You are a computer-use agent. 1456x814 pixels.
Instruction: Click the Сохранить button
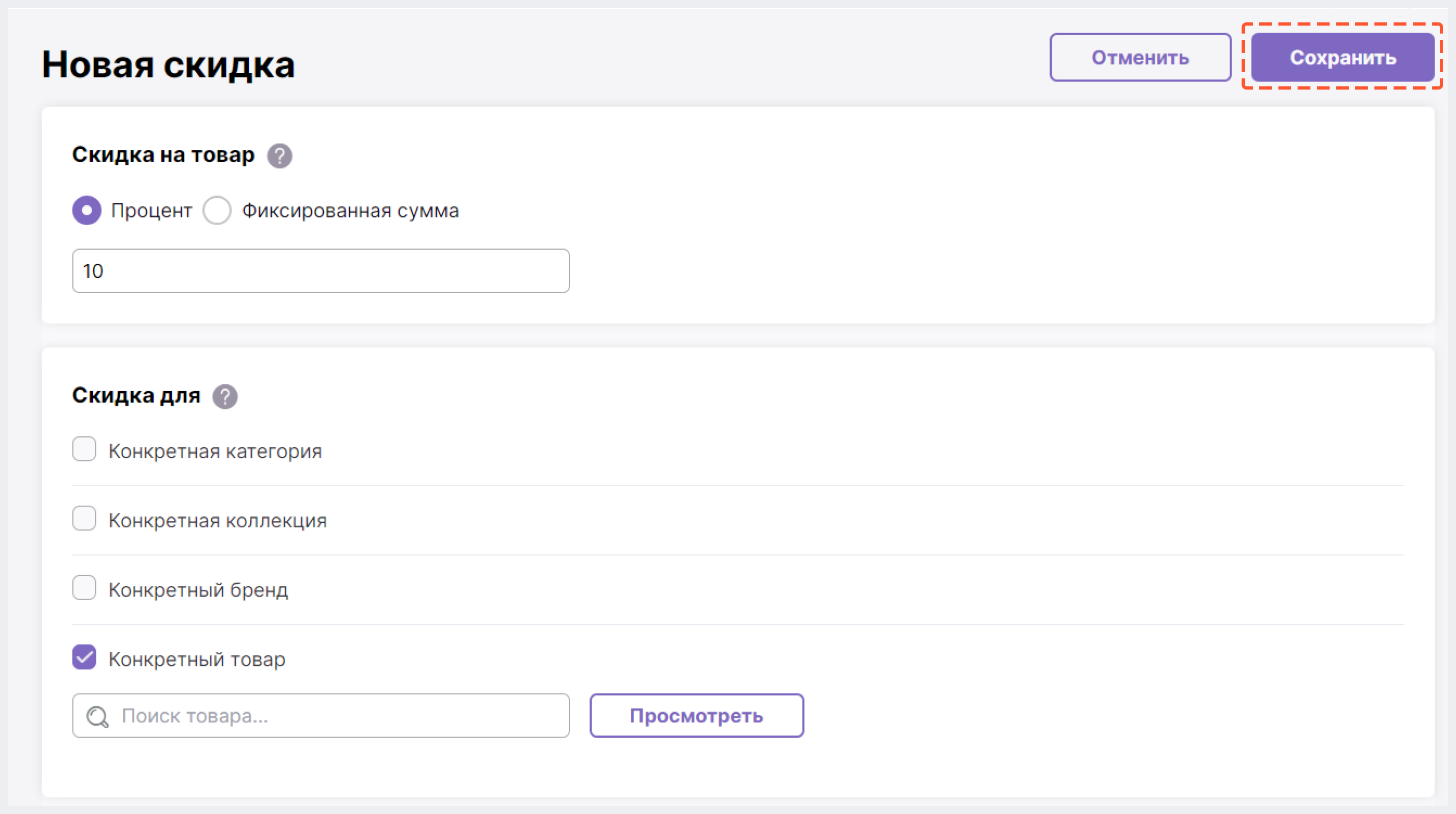pyautogui.click(x=1342, y=57)
